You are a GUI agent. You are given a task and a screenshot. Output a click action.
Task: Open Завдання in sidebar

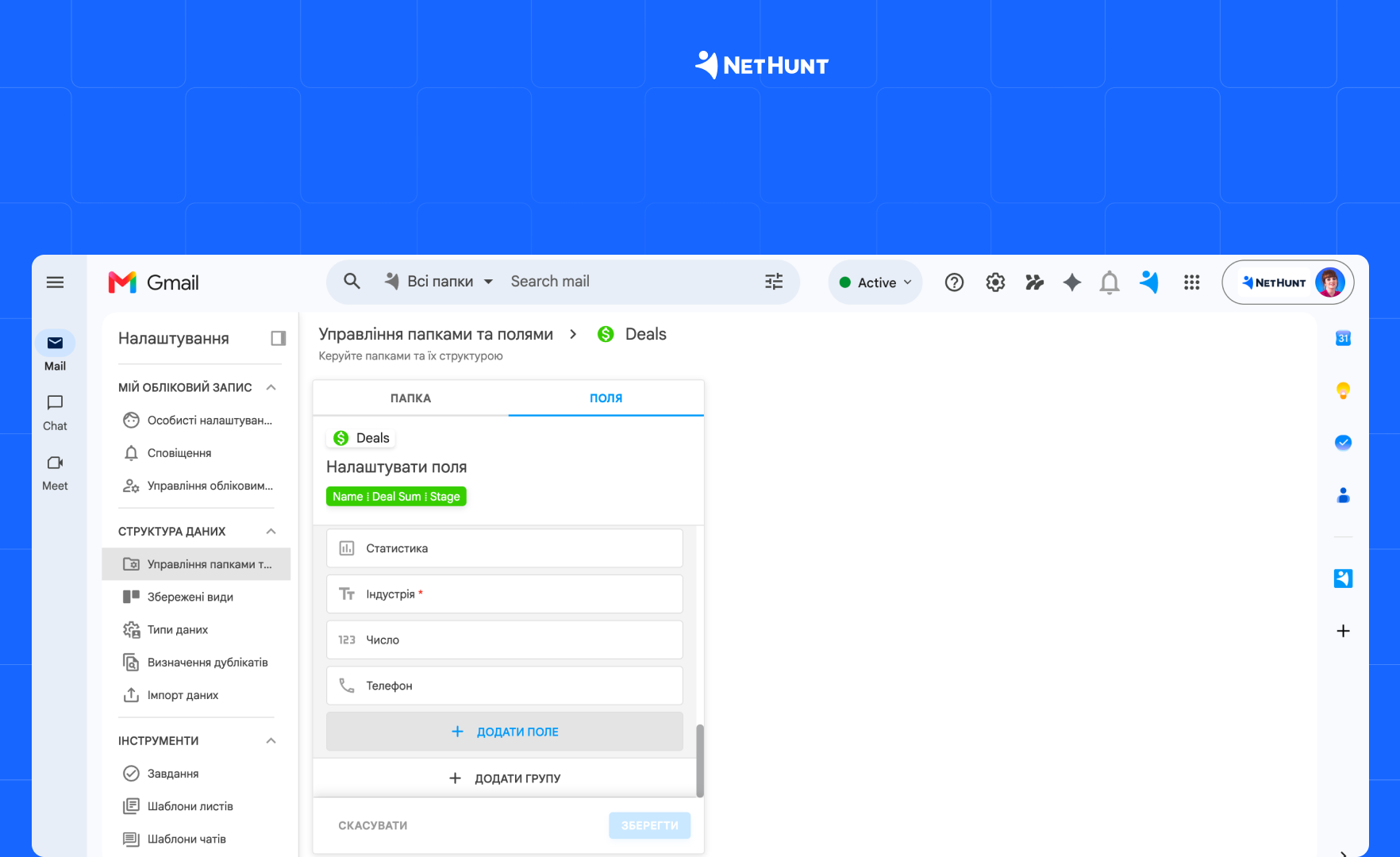[197, 774]
